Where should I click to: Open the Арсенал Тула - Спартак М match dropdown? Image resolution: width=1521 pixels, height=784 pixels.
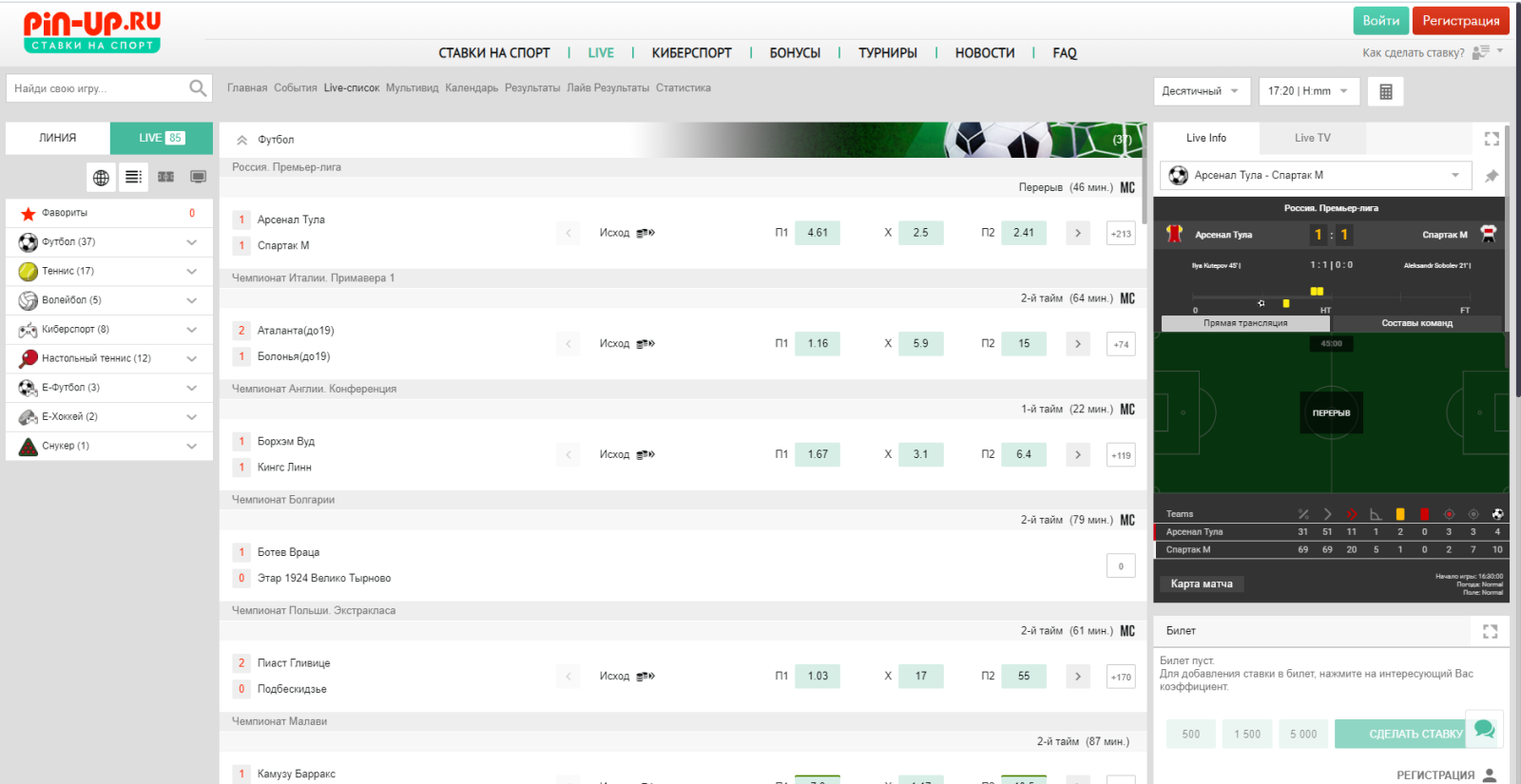click(1316, 176)
